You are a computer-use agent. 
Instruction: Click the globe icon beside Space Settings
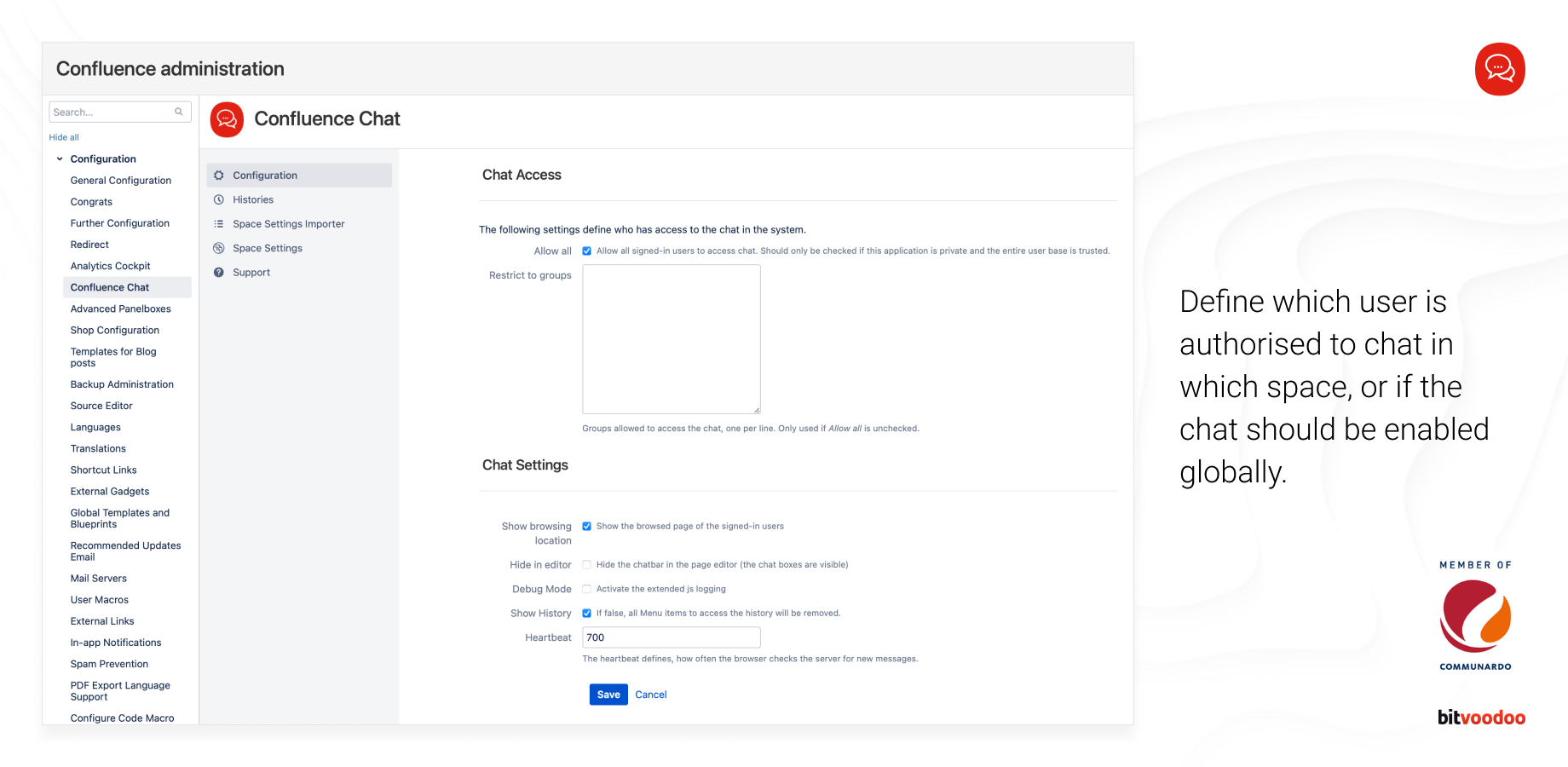(x=219, y=248)
